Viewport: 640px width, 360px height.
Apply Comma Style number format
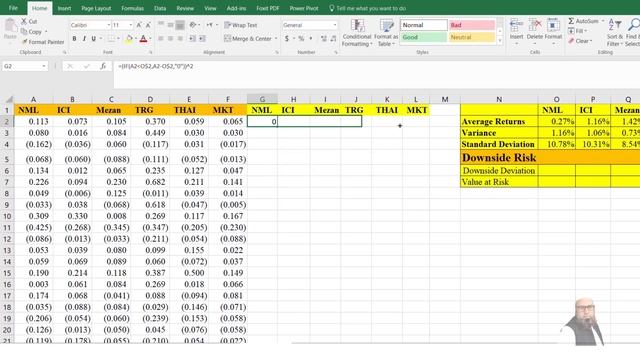click(311, 38)
